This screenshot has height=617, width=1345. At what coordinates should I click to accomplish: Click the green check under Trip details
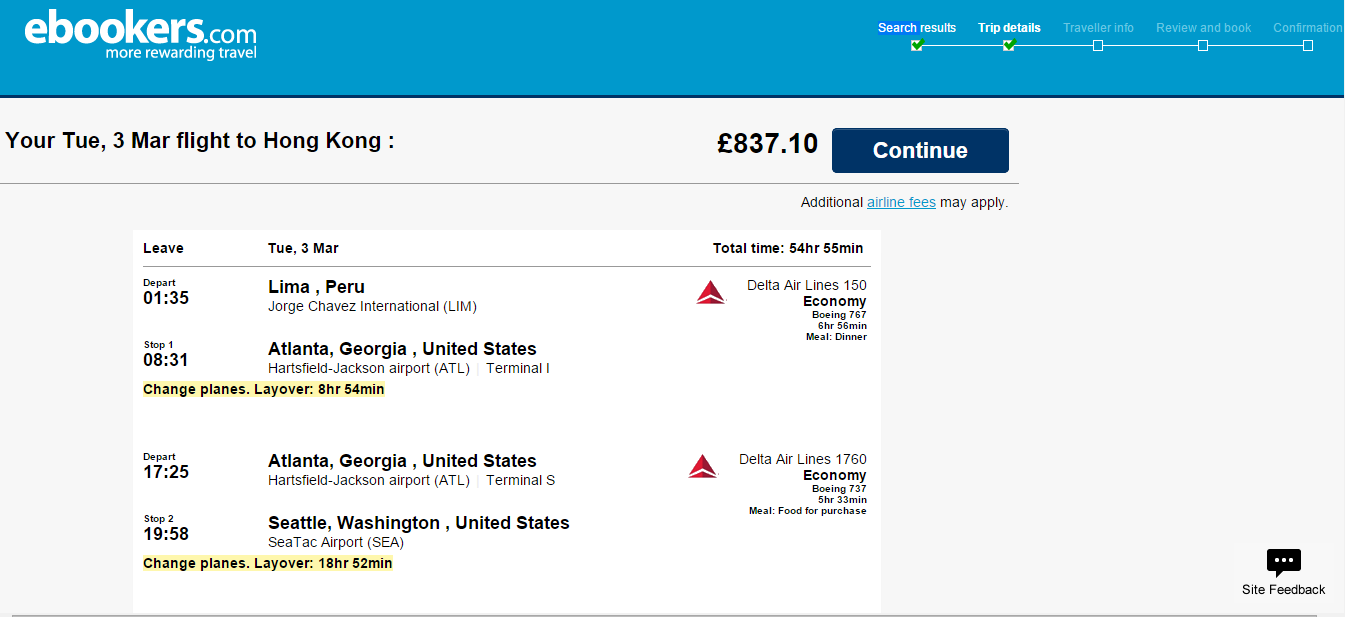tap(1009, 45)
